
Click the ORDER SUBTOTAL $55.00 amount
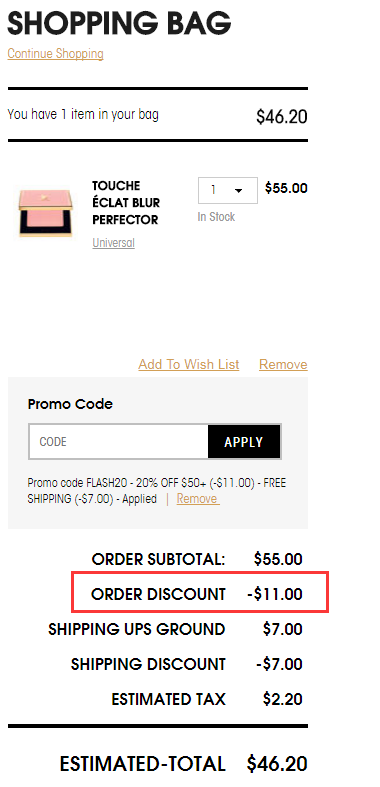[x=278, y=559]
